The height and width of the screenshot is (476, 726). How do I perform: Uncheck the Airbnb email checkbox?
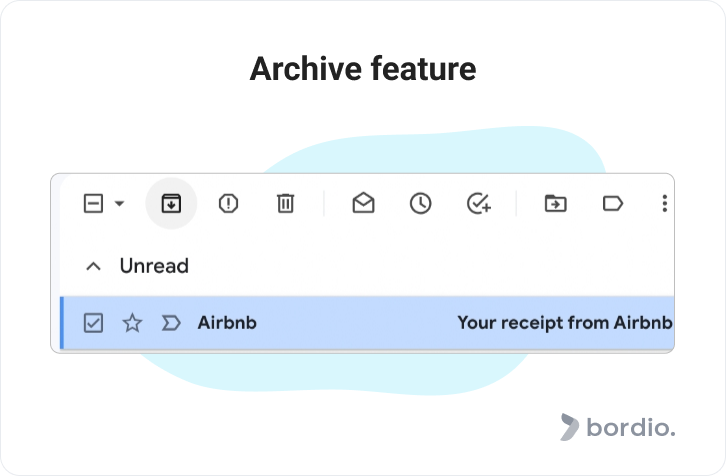click(93, 323)
